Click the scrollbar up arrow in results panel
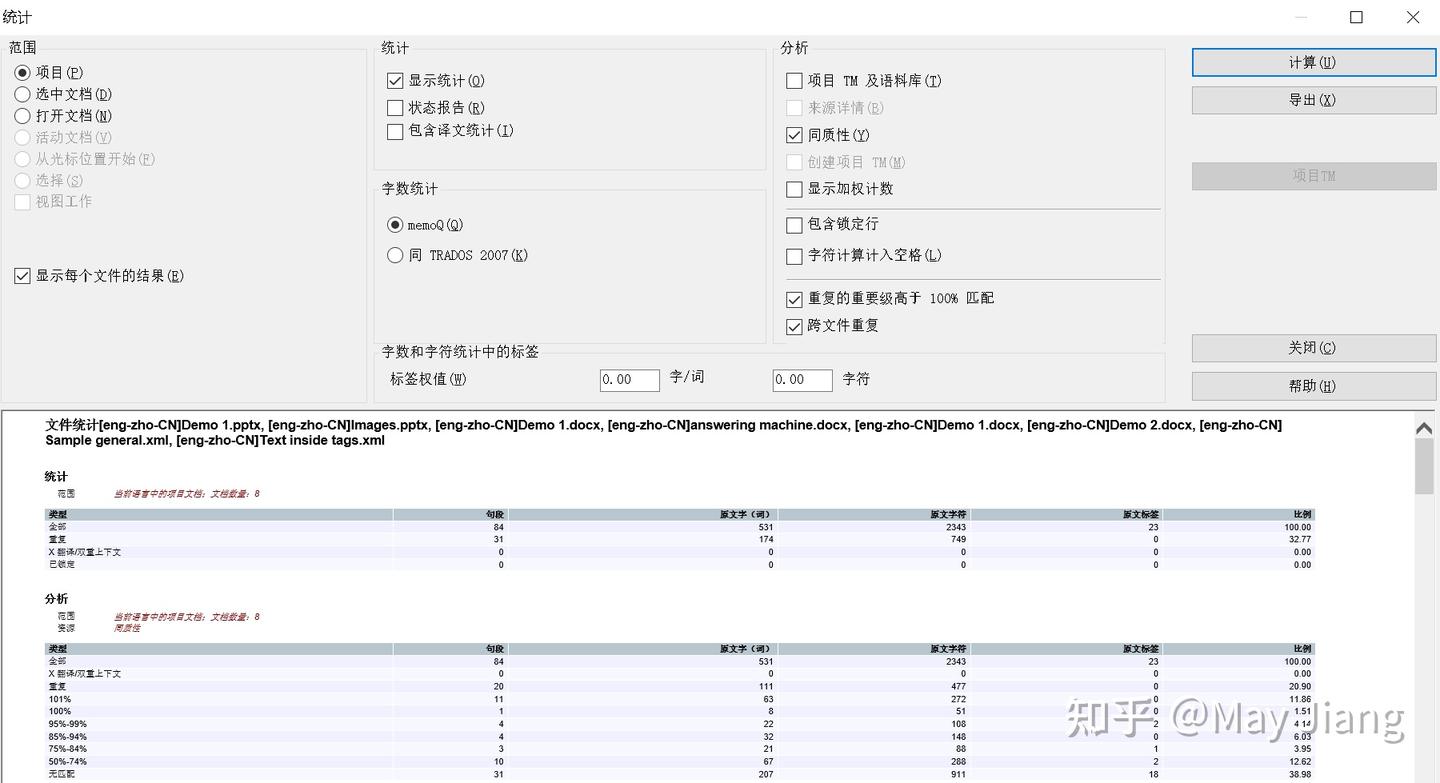This screenshot has width=1440, height=783. [x=1424, y=428]
